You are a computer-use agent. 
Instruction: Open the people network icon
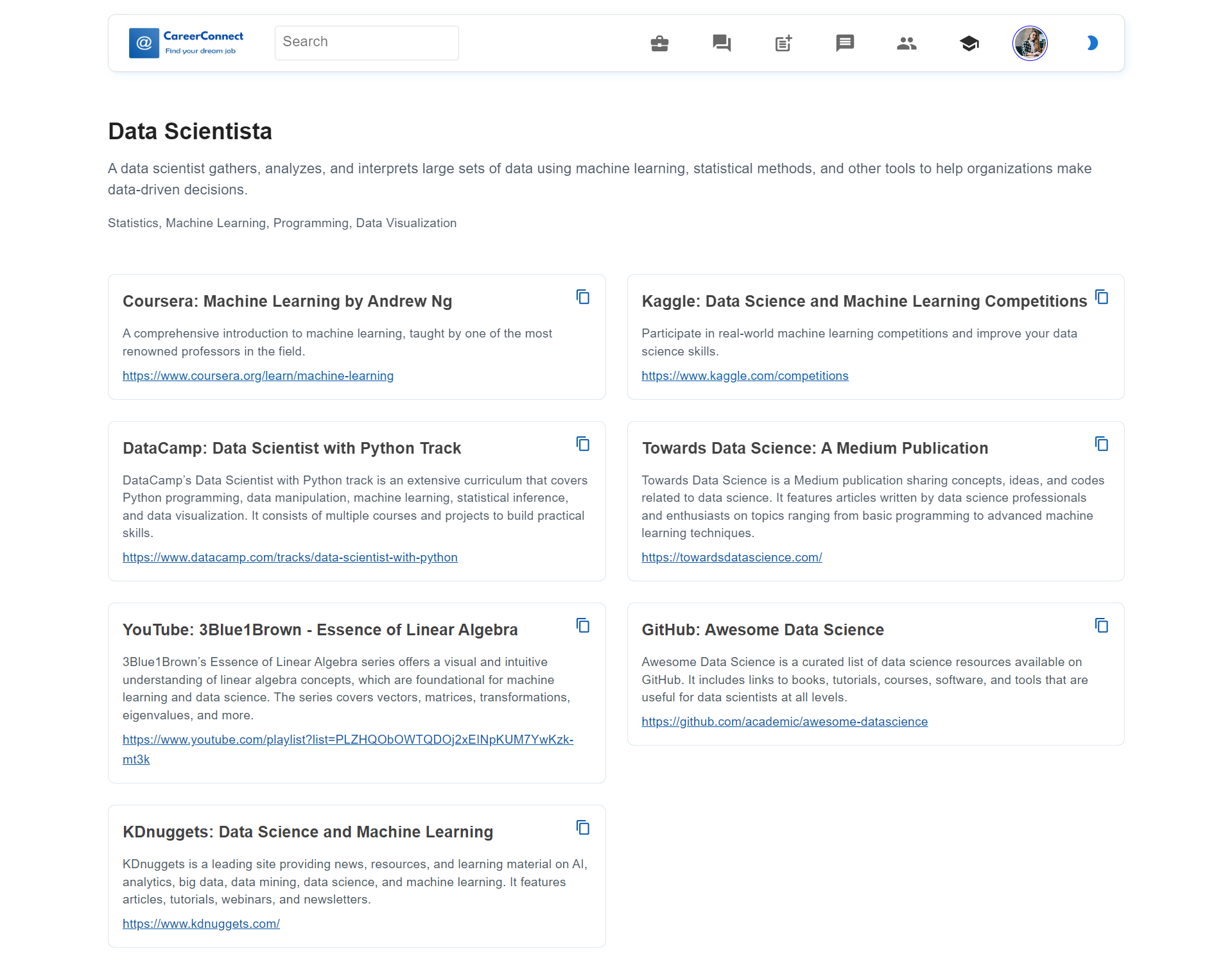[907, 43]
